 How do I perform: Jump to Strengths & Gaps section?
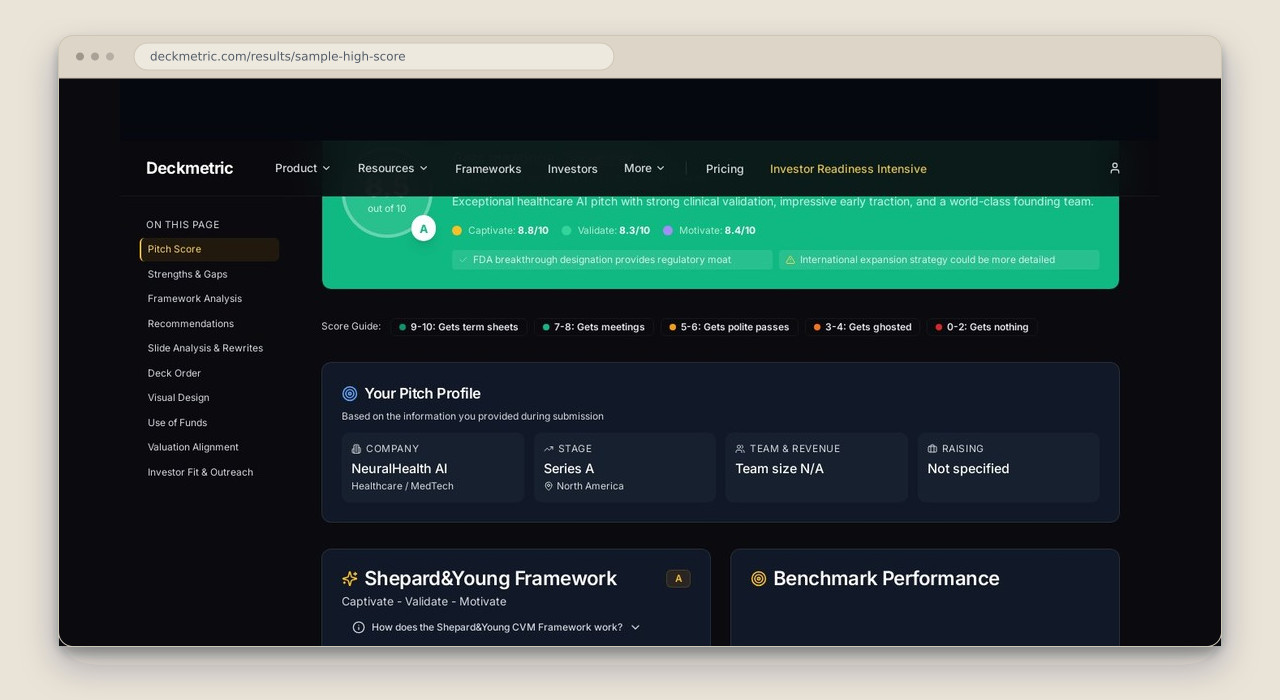[x=187, y=274]
